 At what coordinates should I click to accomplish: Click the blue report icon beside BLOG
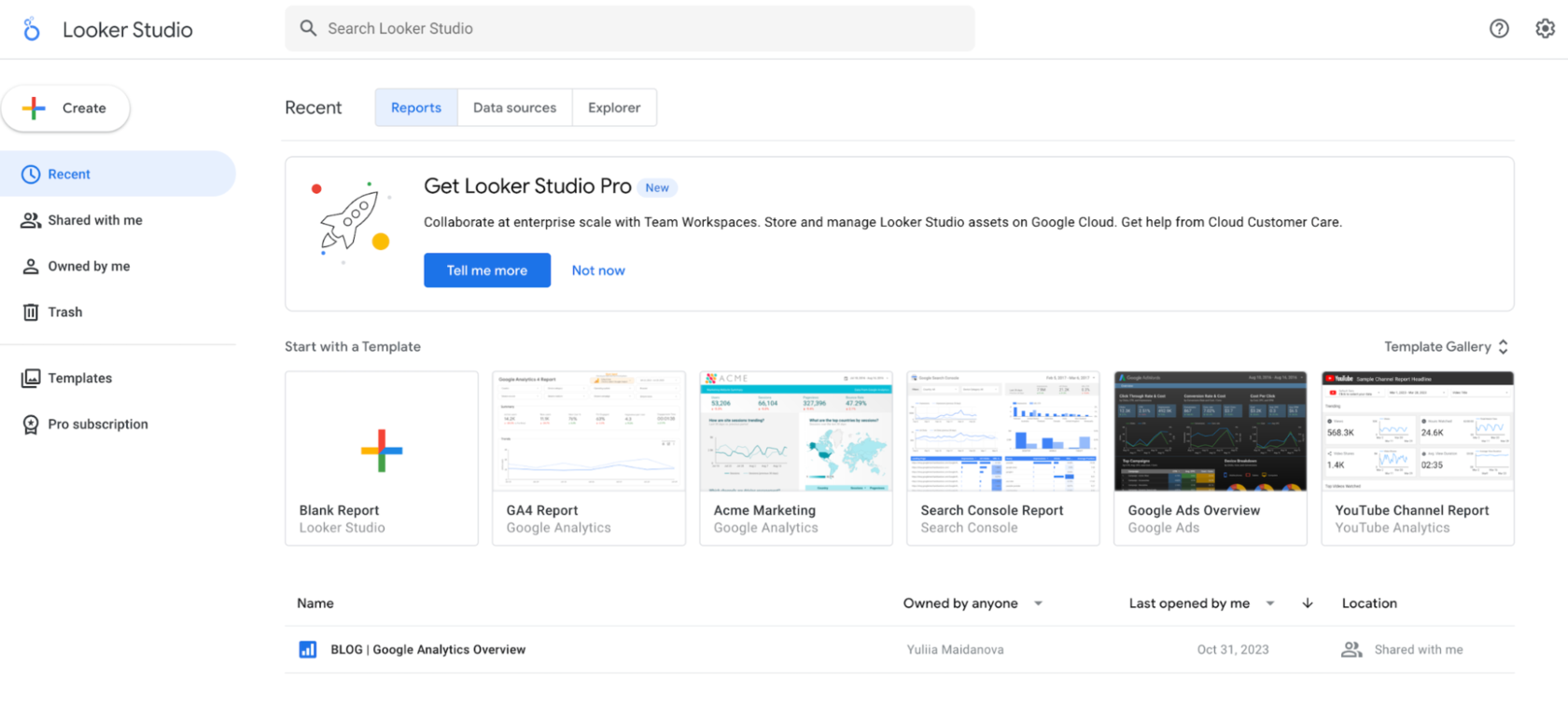tap(307, 650)
